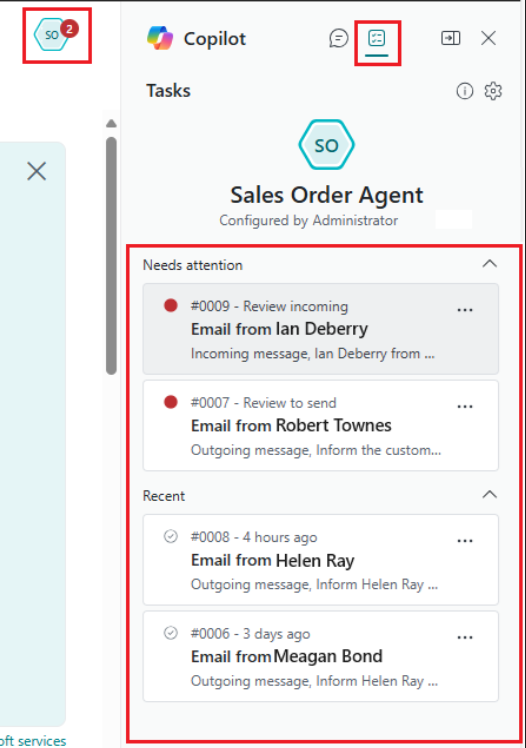This screenshot has height=748, width=526.
Task: Open the SO agent badge with 2 notifications
Action: tap(56, 34)
